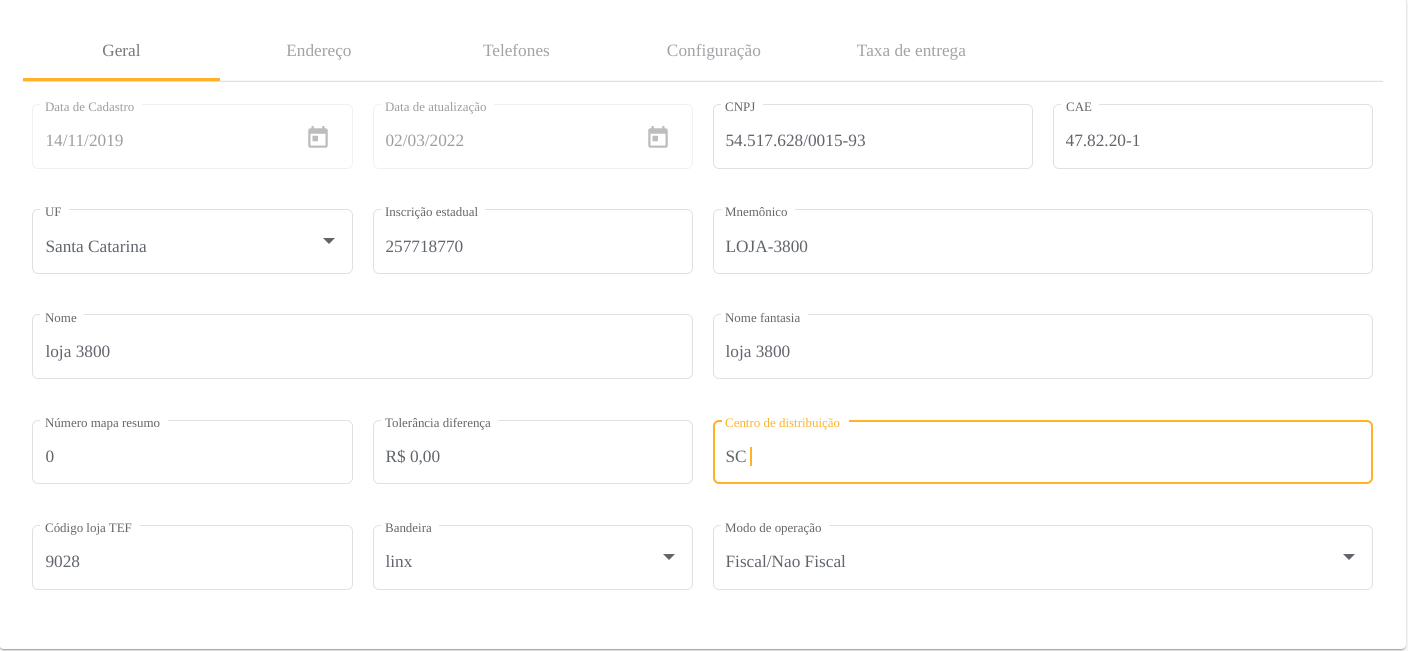The image size is (1408, 651).
Task: Click the Mnemônico field
Action: [1042, 246]
